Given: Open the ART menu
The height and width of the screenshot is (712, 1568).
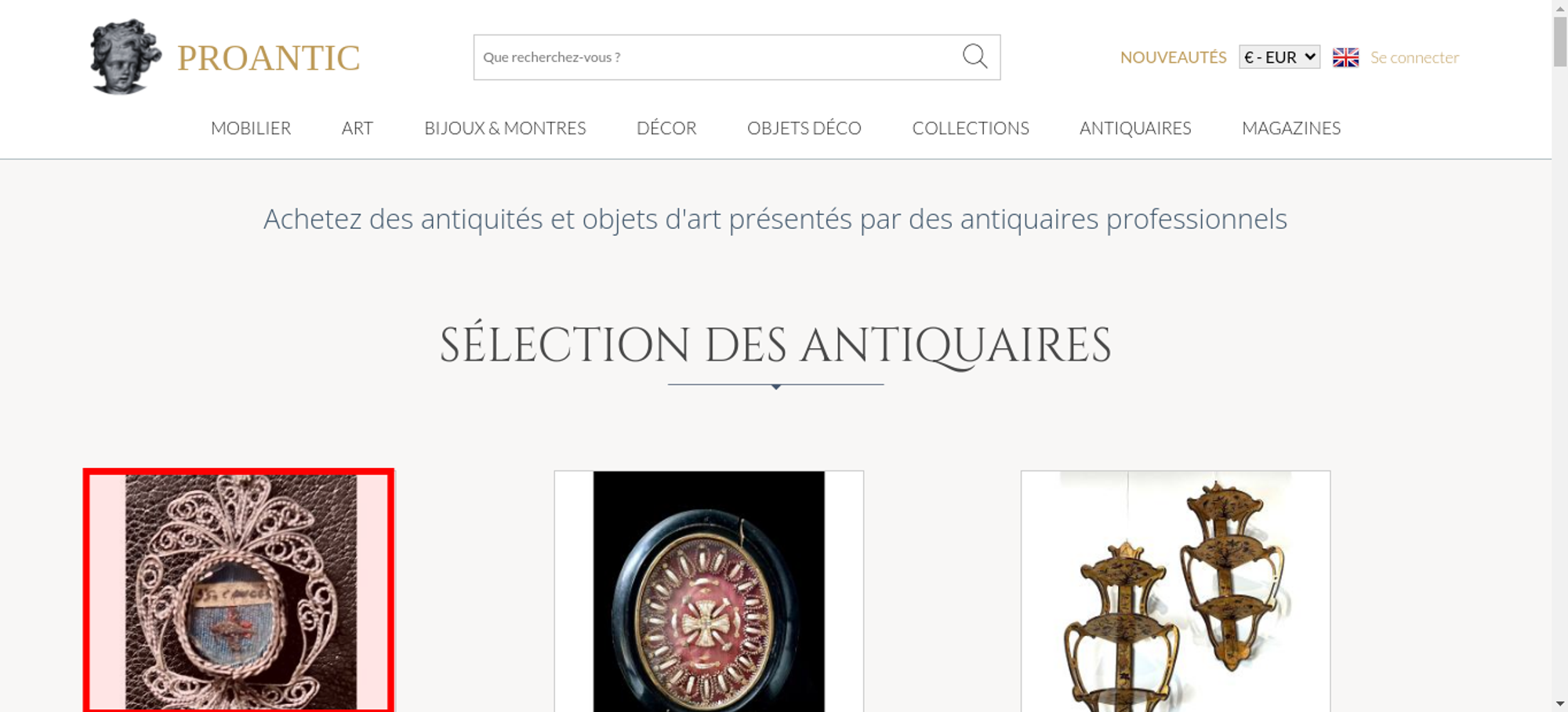Looking at the screenshot, I should click(x=358, y=128).
